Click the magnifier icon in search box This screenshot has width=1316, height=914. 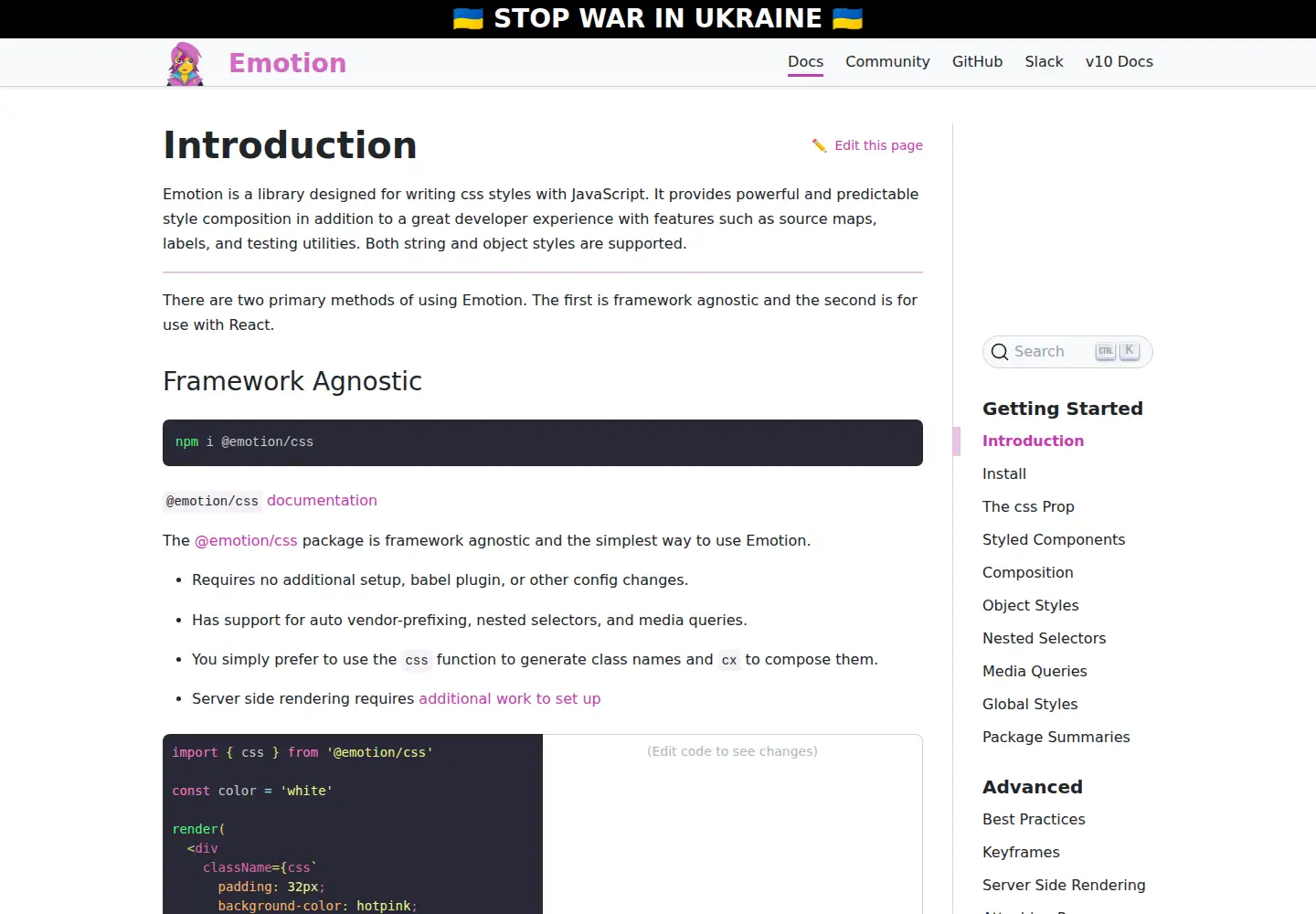pyautogui.click(x=1000, y=352)
